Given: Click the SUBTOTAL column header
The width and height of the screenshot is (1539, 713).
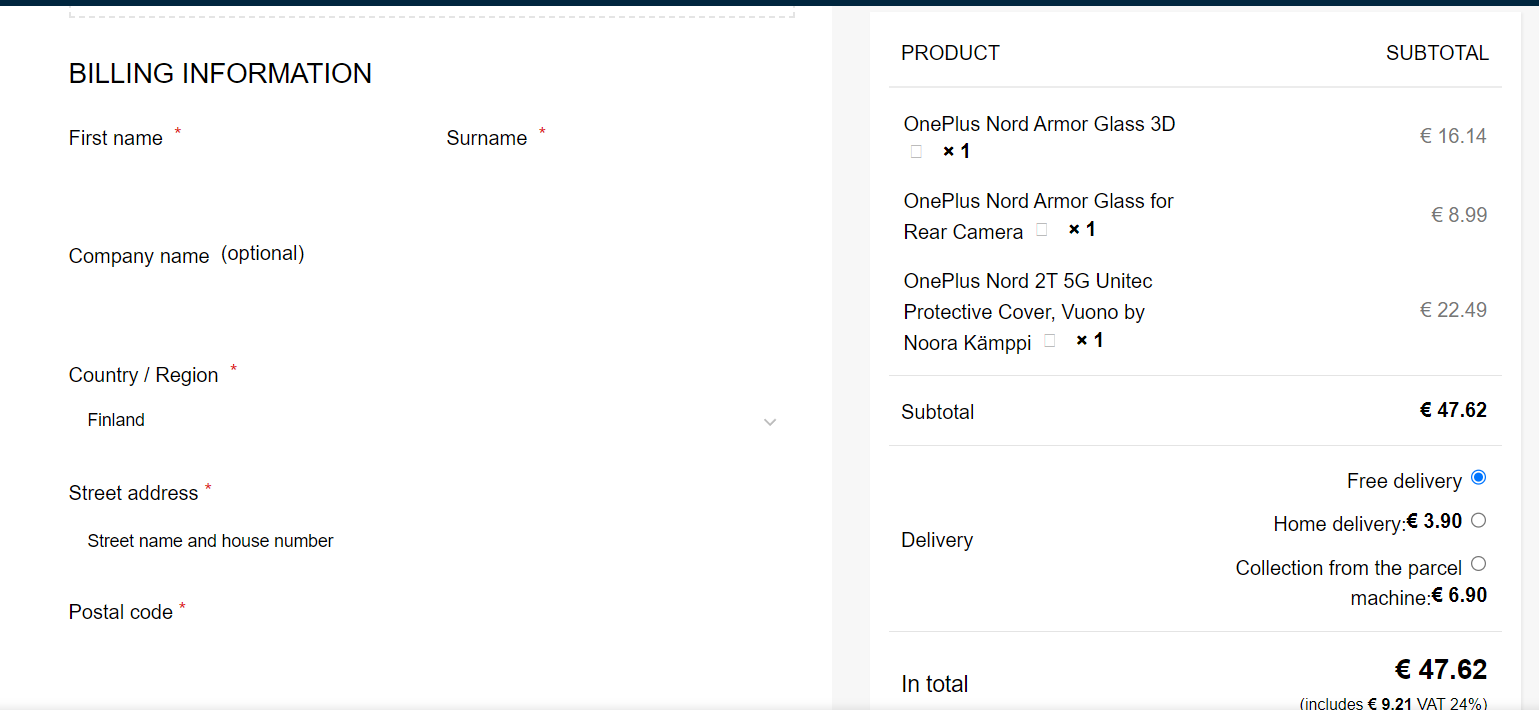Looking at the screenshot, I should click(1437, 54).
